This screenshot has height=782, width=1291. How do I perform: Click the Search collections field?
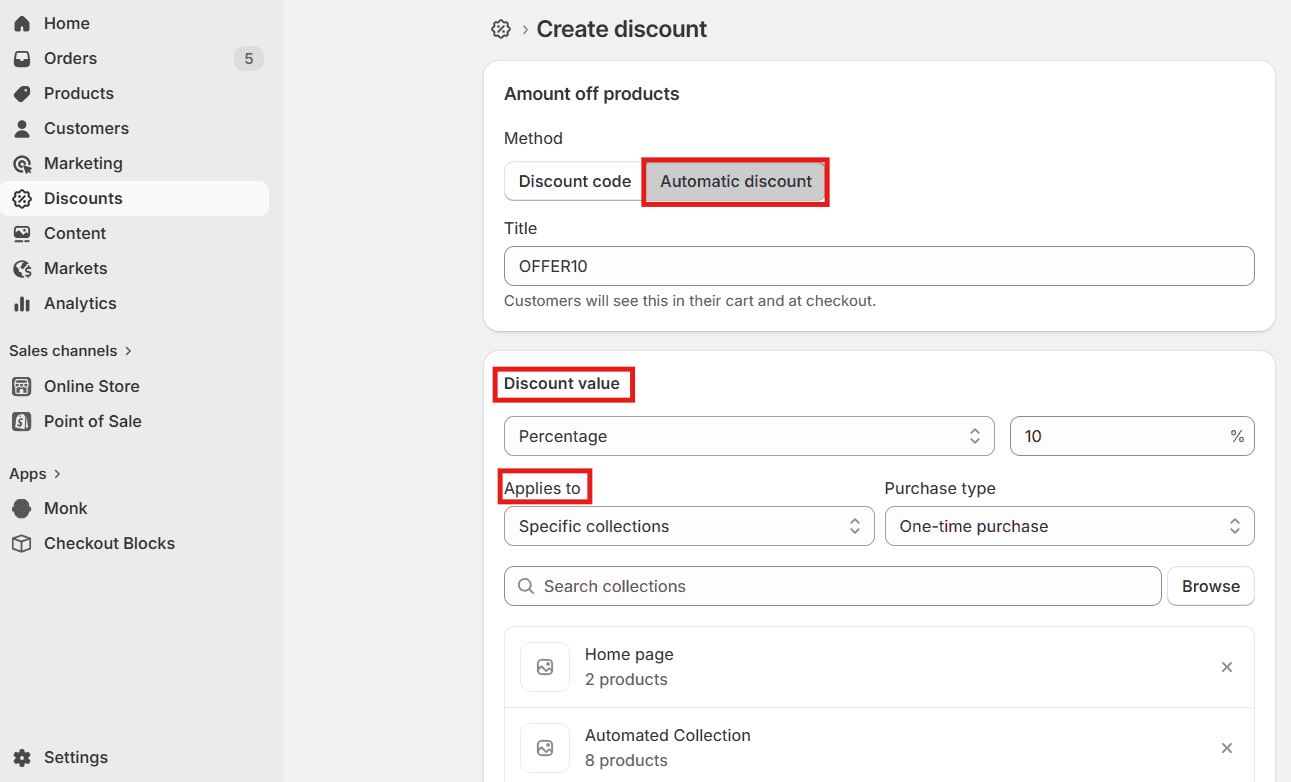(832, 586)
